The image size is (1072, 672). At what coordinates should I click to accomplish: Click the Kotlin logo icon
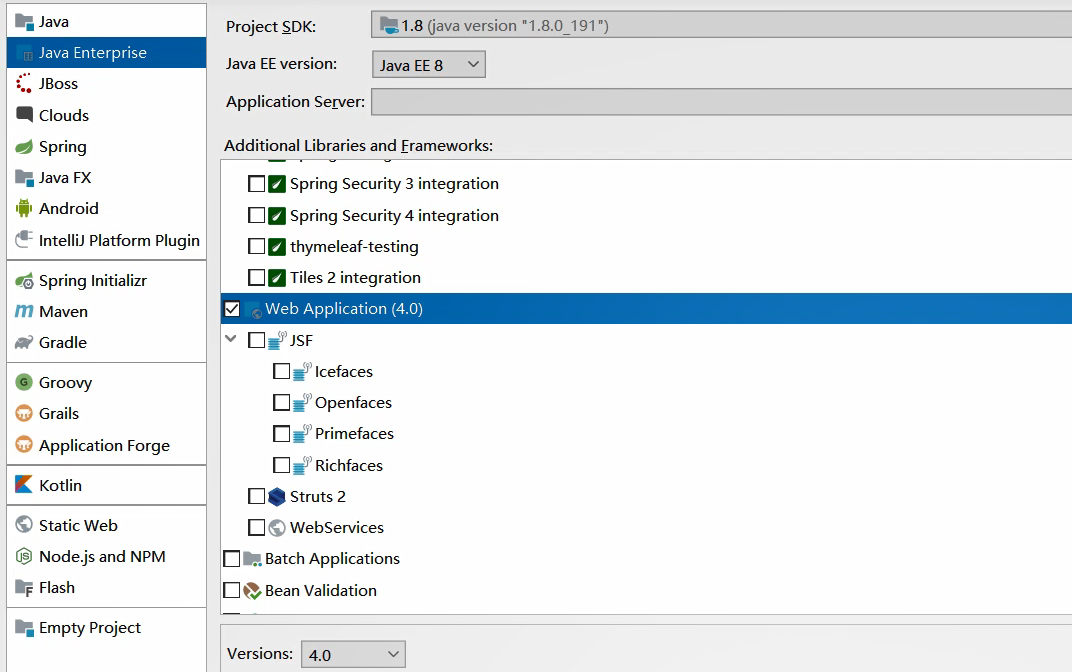pos(24,485)
